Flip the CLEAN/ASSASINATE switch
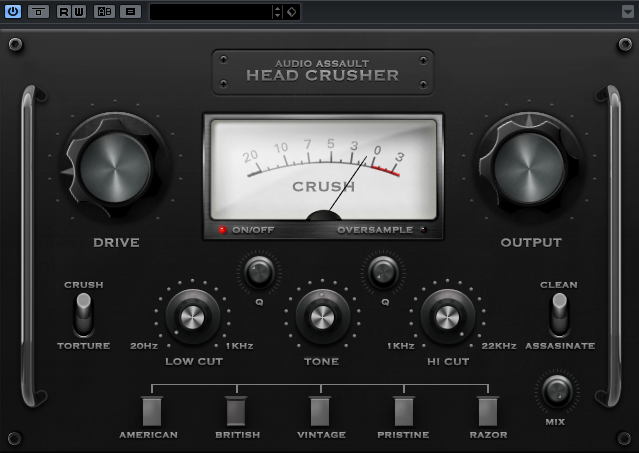The width and height of the screenshot is (639, 453). 559,314
